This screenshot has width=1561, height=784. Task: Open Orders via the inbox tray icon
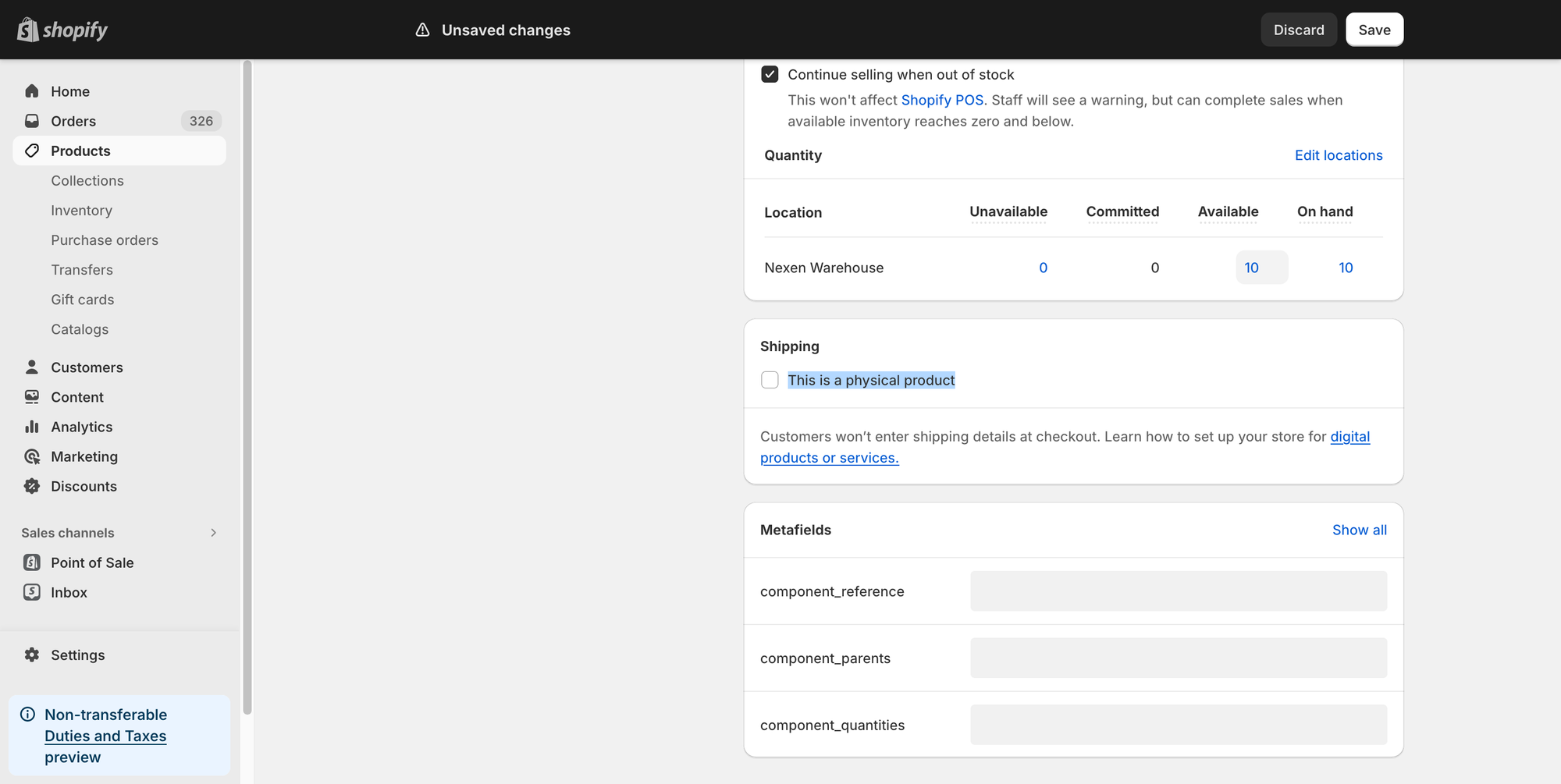[x=32, y=121]
